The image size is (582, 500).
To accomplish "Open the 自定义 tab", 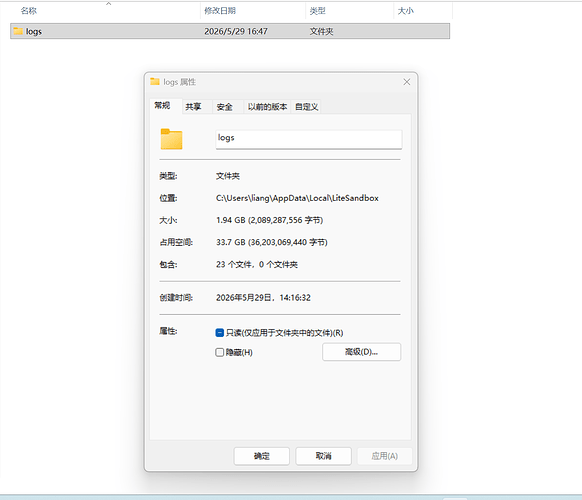I will [307, 107].
